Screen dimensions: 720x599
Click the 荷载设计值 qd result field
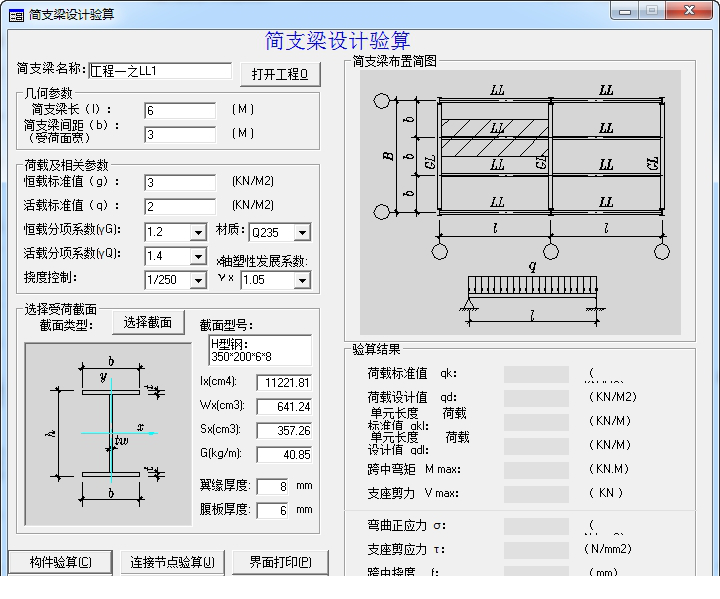(536, 398)
